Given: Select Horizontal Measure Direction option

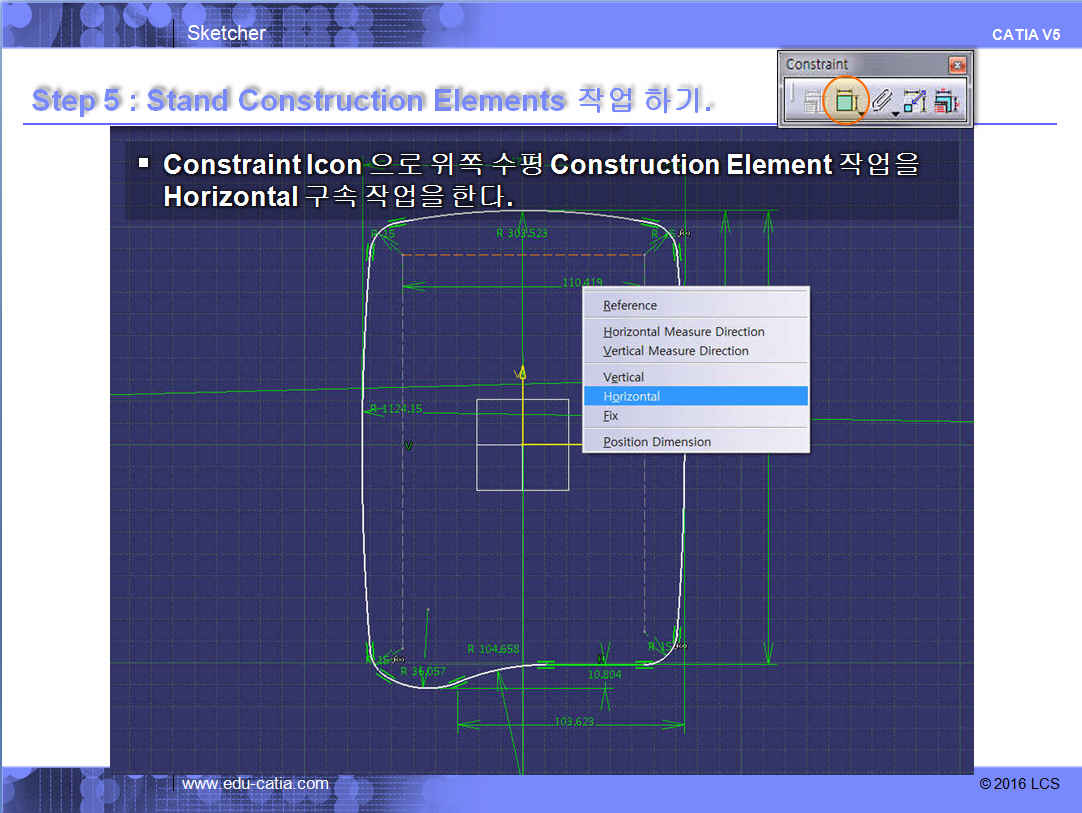Looking at the screenshot, I should click(683, 332).
